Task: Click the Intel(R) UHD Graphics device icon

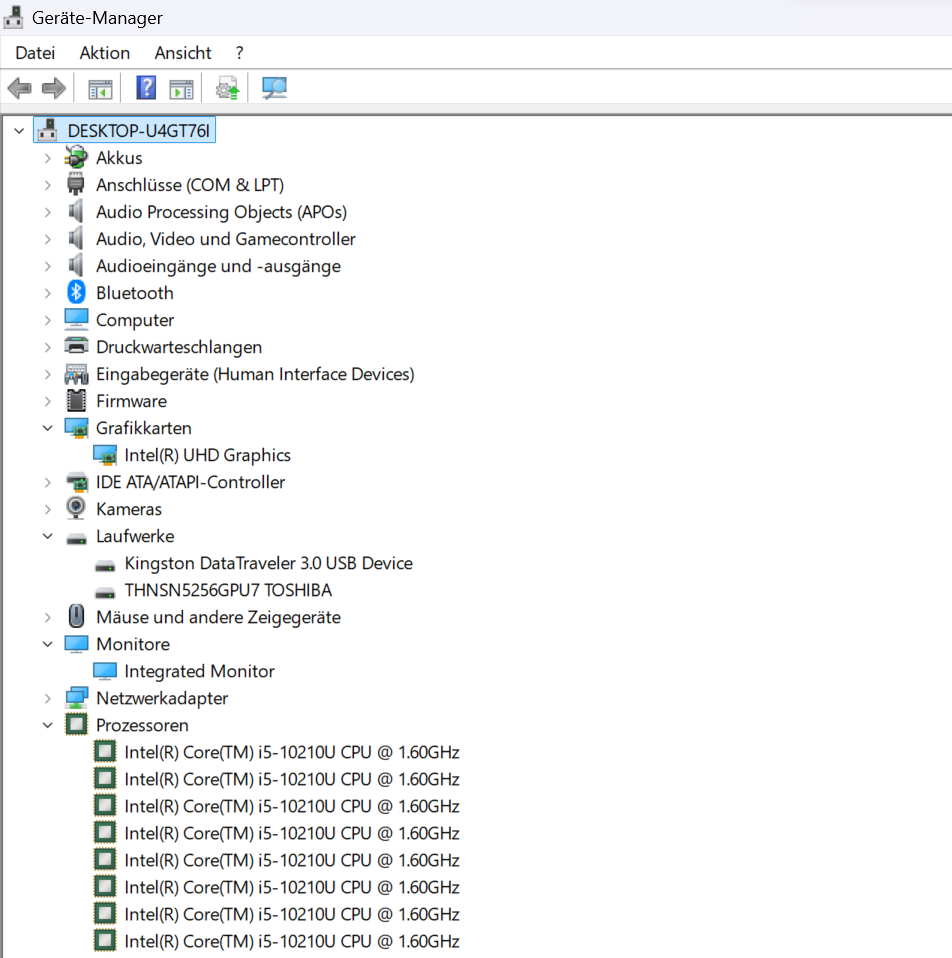Action: [104, 455]
